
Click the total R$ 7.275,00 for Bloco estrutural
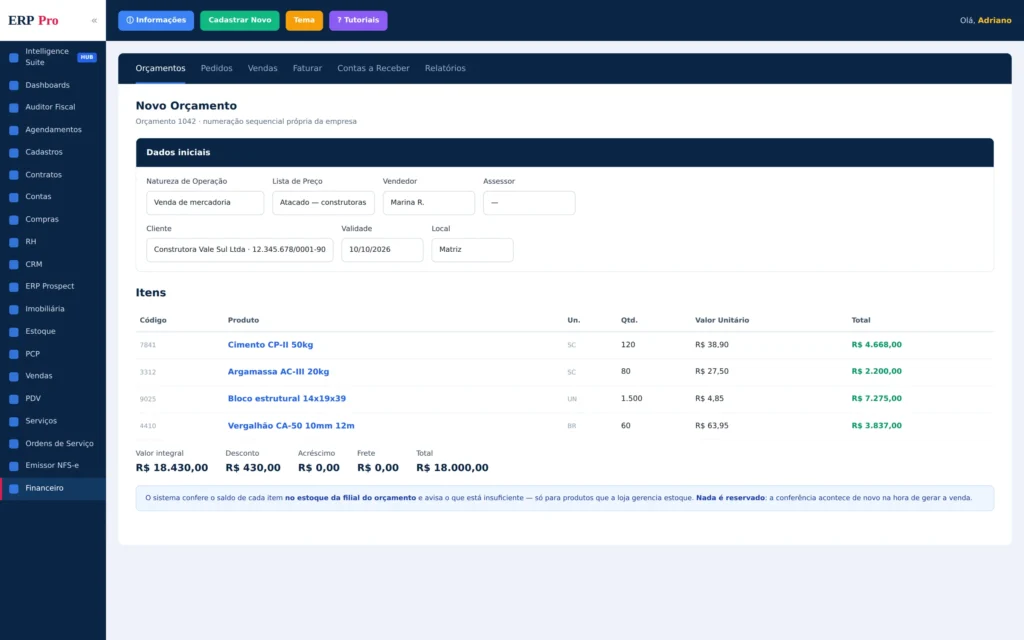876,398
